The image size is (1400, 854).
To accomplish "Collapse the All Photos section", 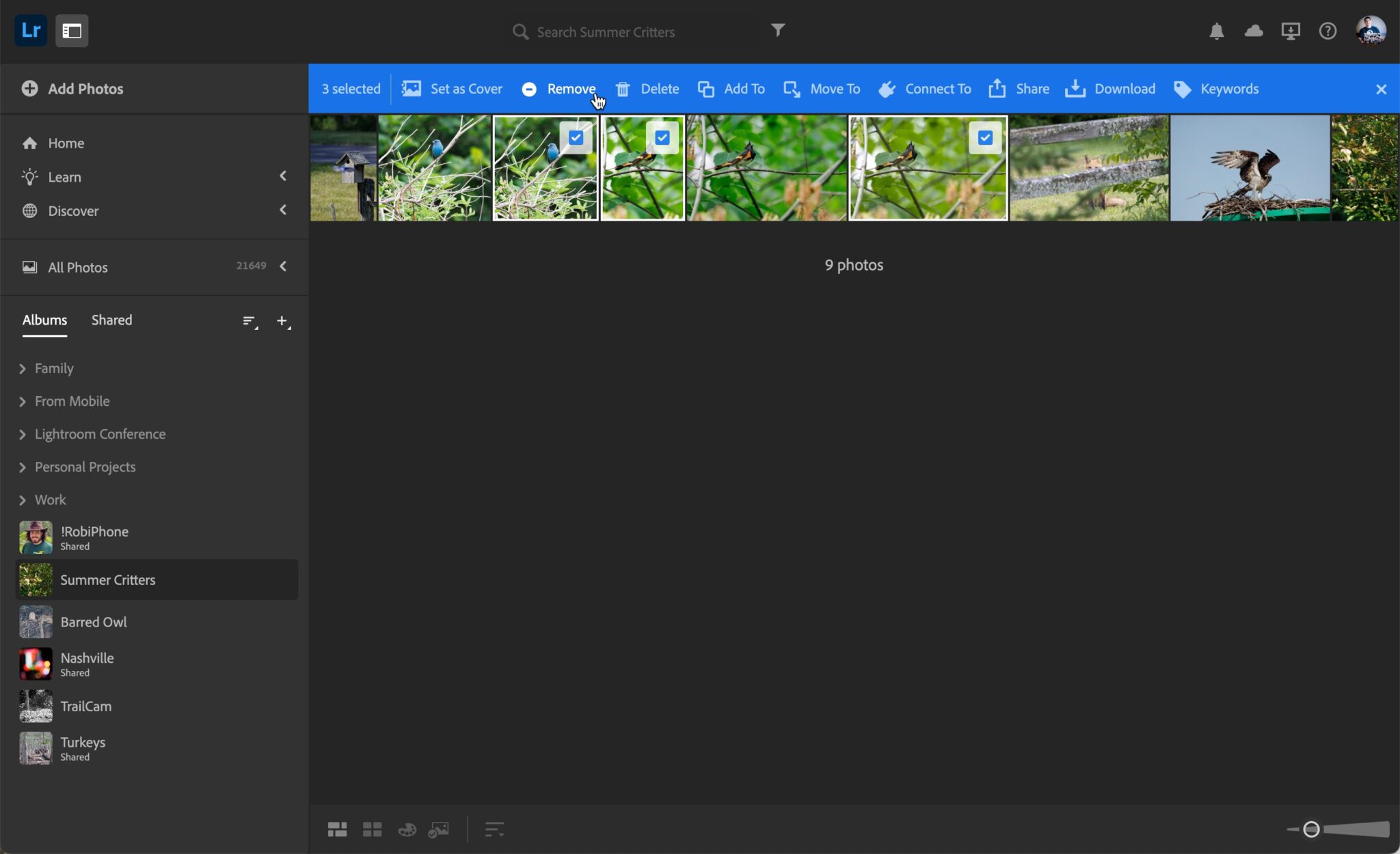I will (x=283, y=266).
